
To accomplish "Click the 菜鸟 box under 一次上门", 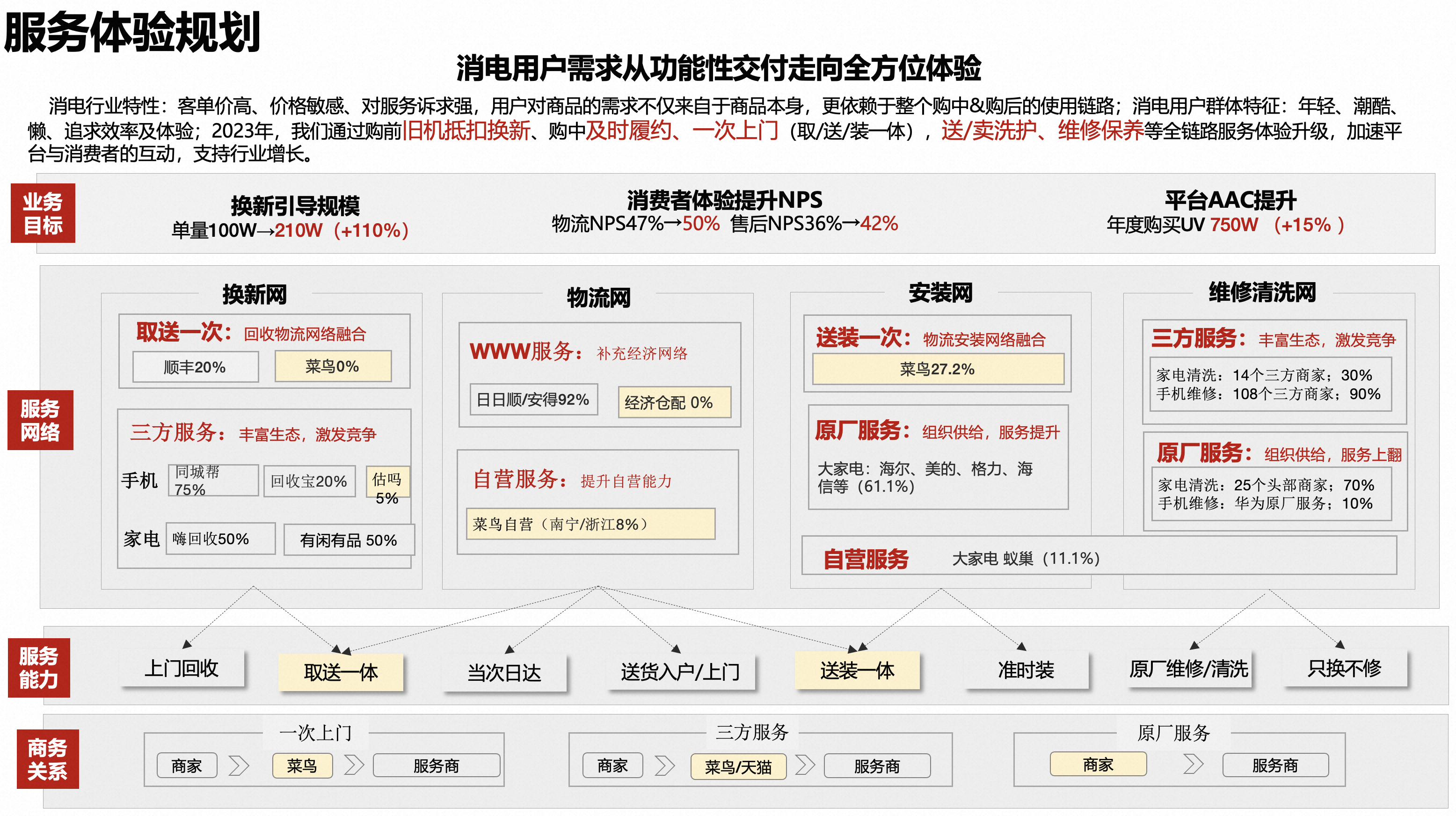I will coord(302,766).
